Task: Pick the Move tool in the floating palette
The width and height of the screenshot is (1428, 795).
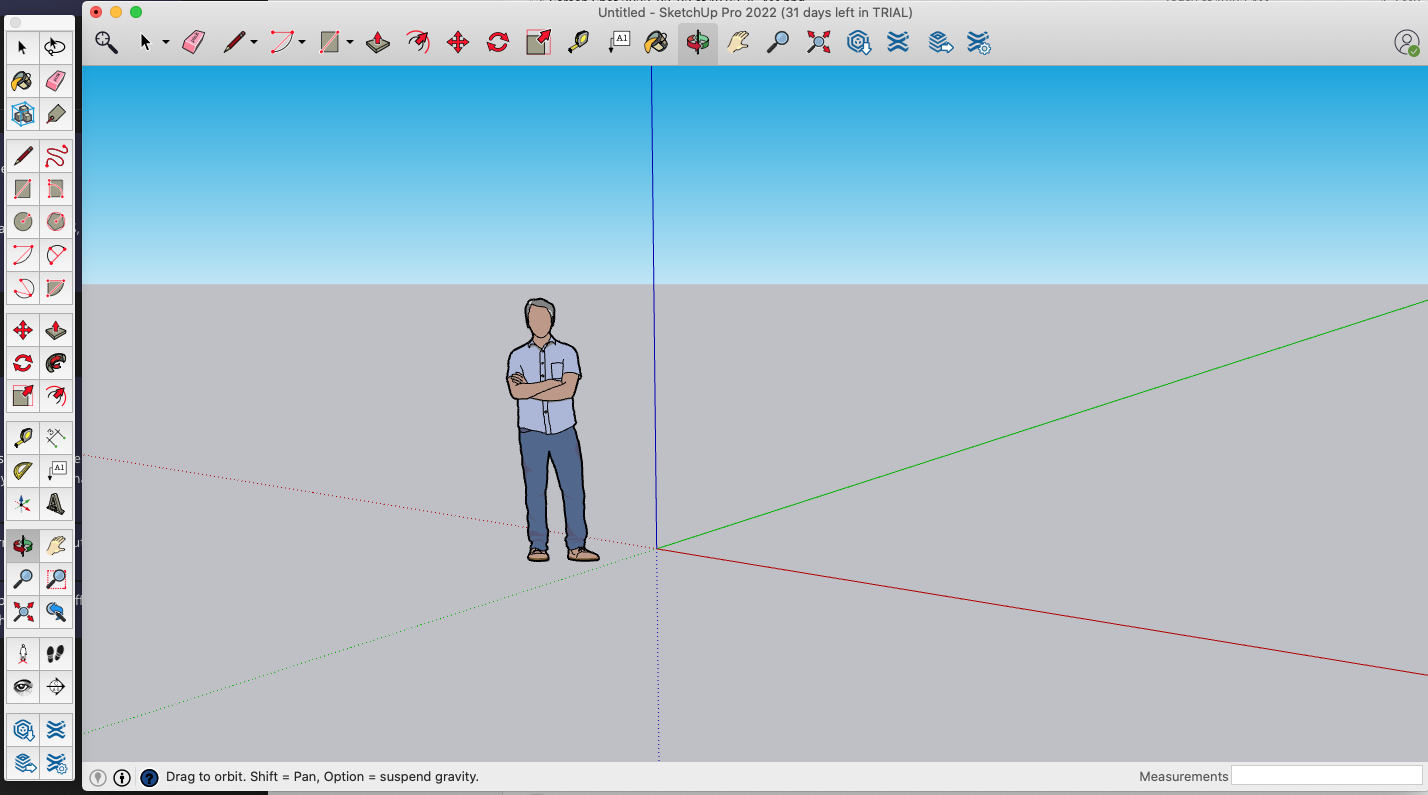Action: [23, 330]
